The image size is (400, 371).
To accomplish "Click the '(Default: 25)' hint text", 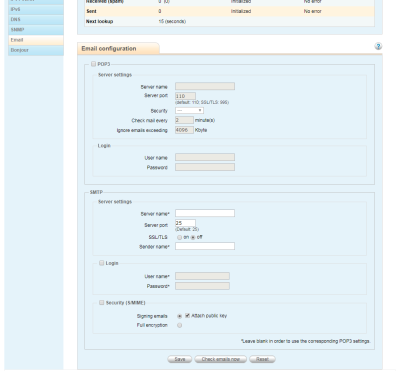I will point(187,229).
